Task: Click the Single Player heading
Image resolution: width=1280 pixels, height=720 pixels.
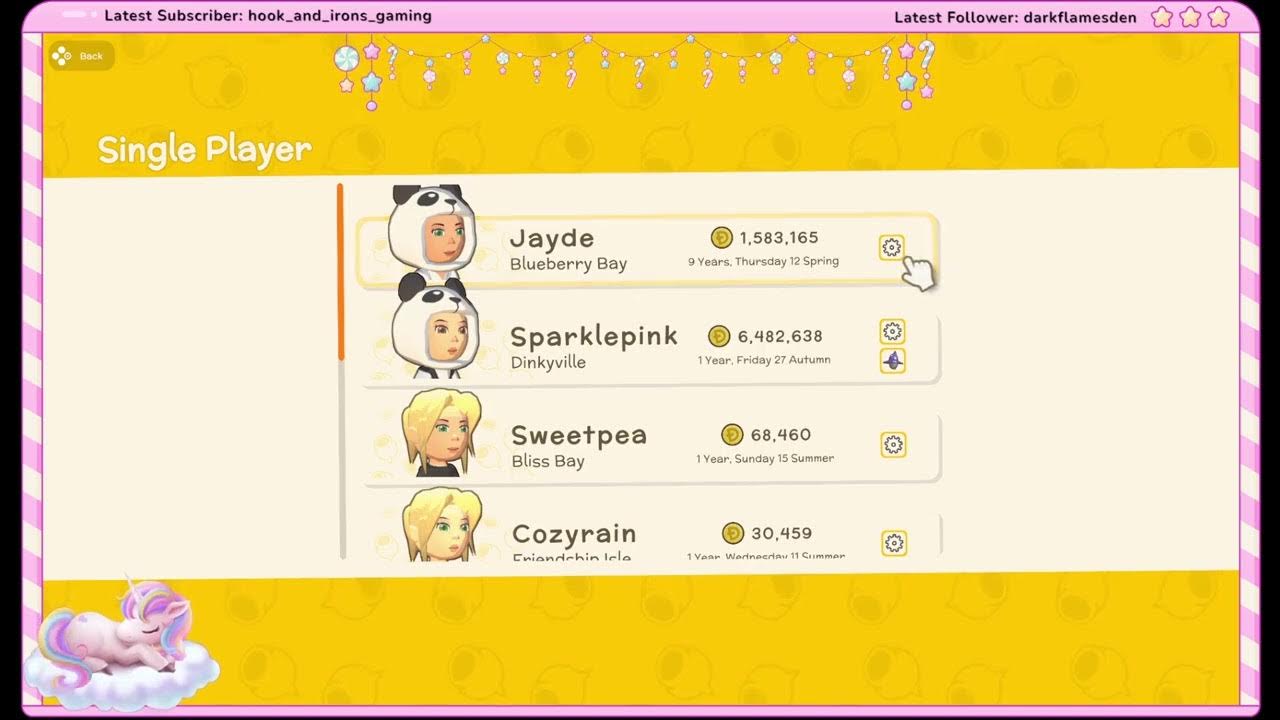Action: 204,149
